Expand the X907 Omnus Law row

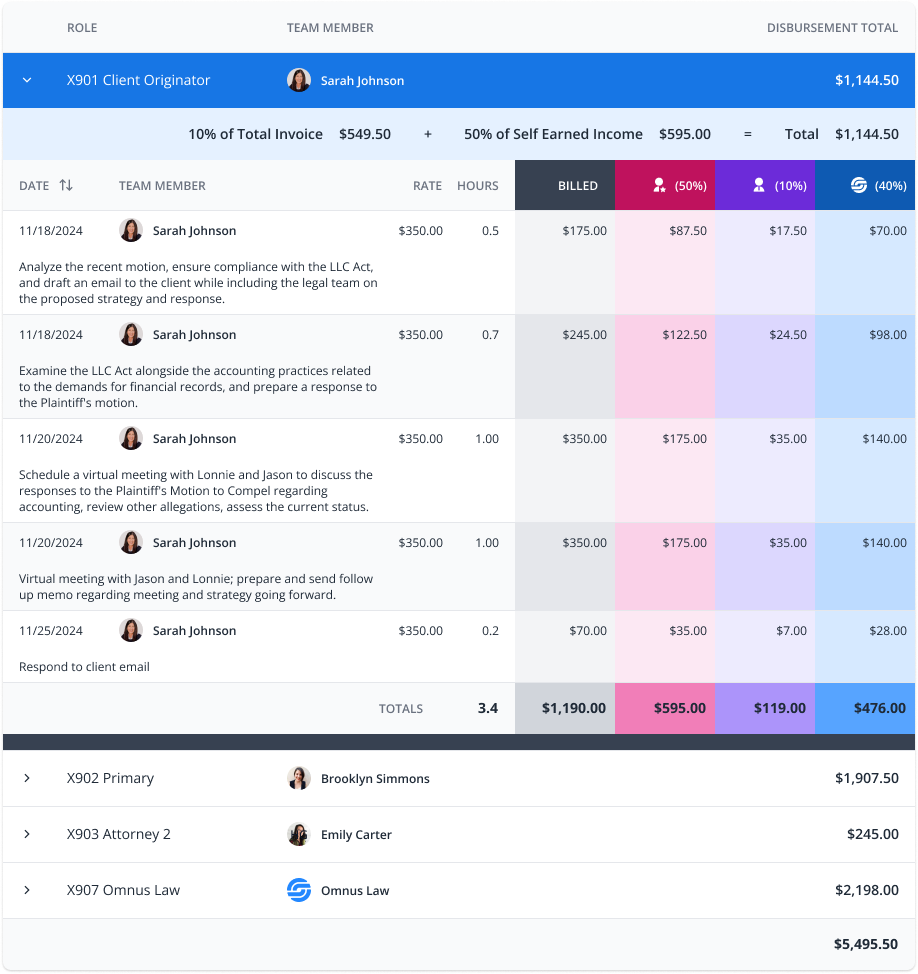[27, 890]
